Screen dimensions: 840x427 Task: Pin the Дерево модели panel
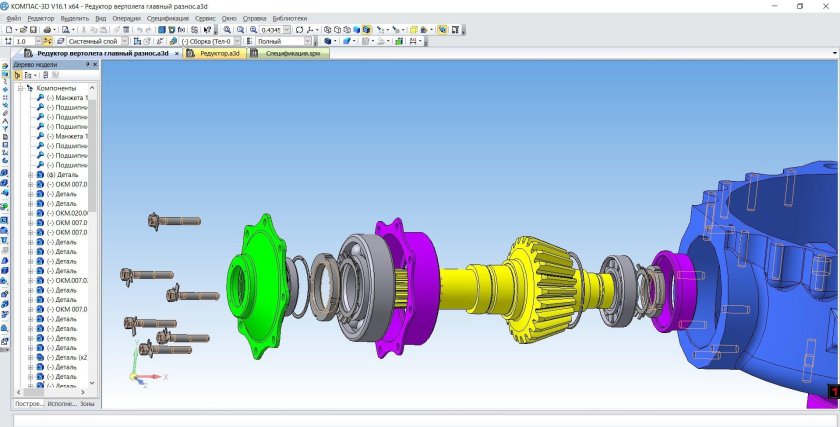88,64
